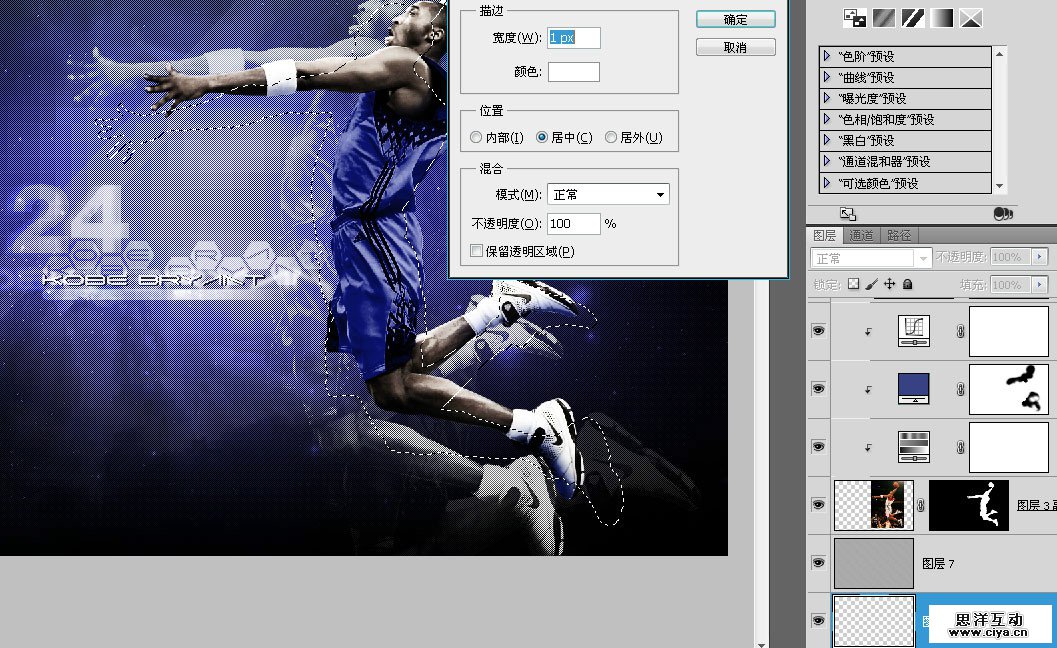
Task: Switch to the 通道 channels tab
Action: pyautogui.click(x=861, y=235)
